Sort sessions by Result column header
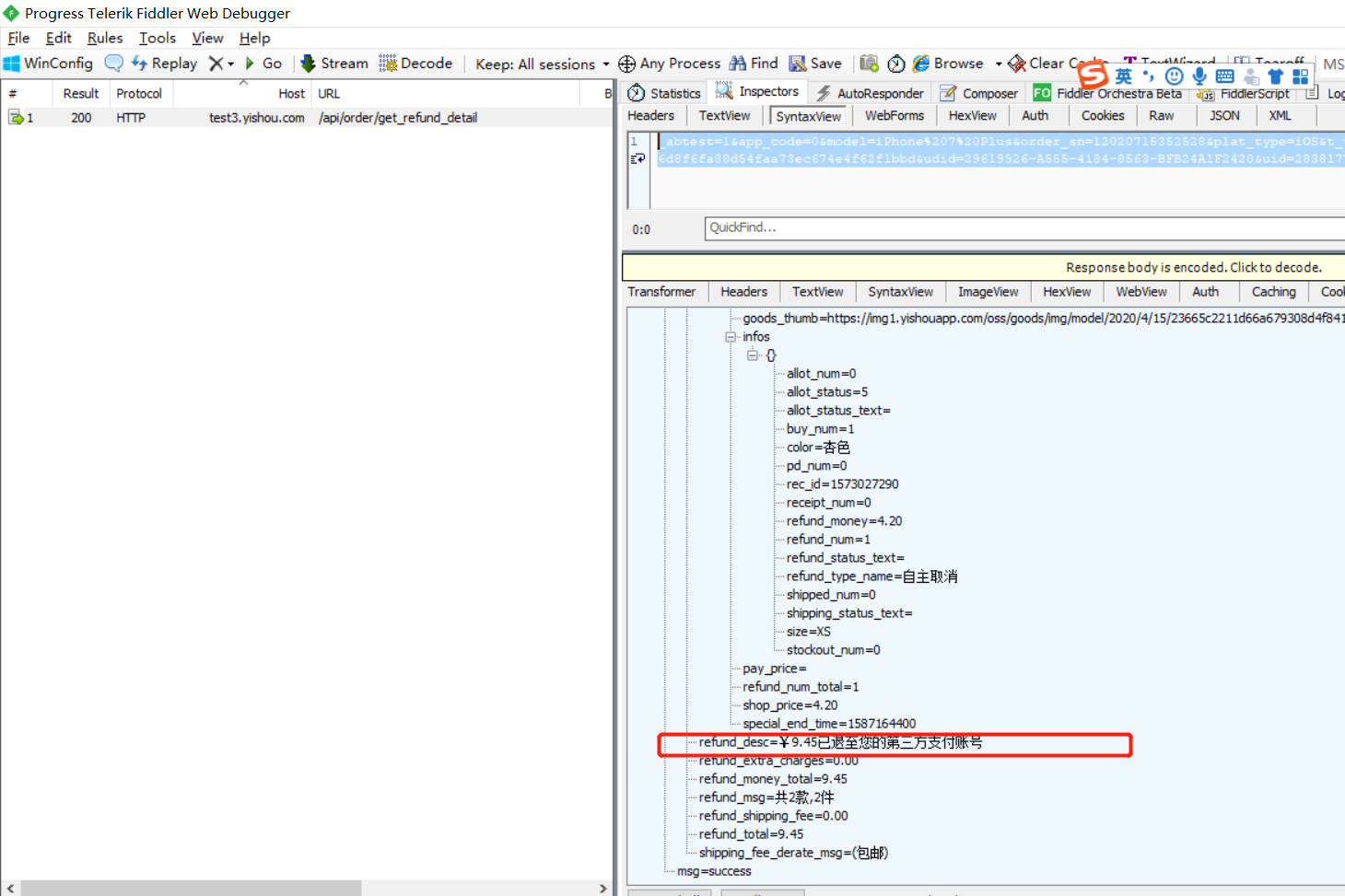Viewport: 1345px width, 896px height. click(x=81, y=93)
